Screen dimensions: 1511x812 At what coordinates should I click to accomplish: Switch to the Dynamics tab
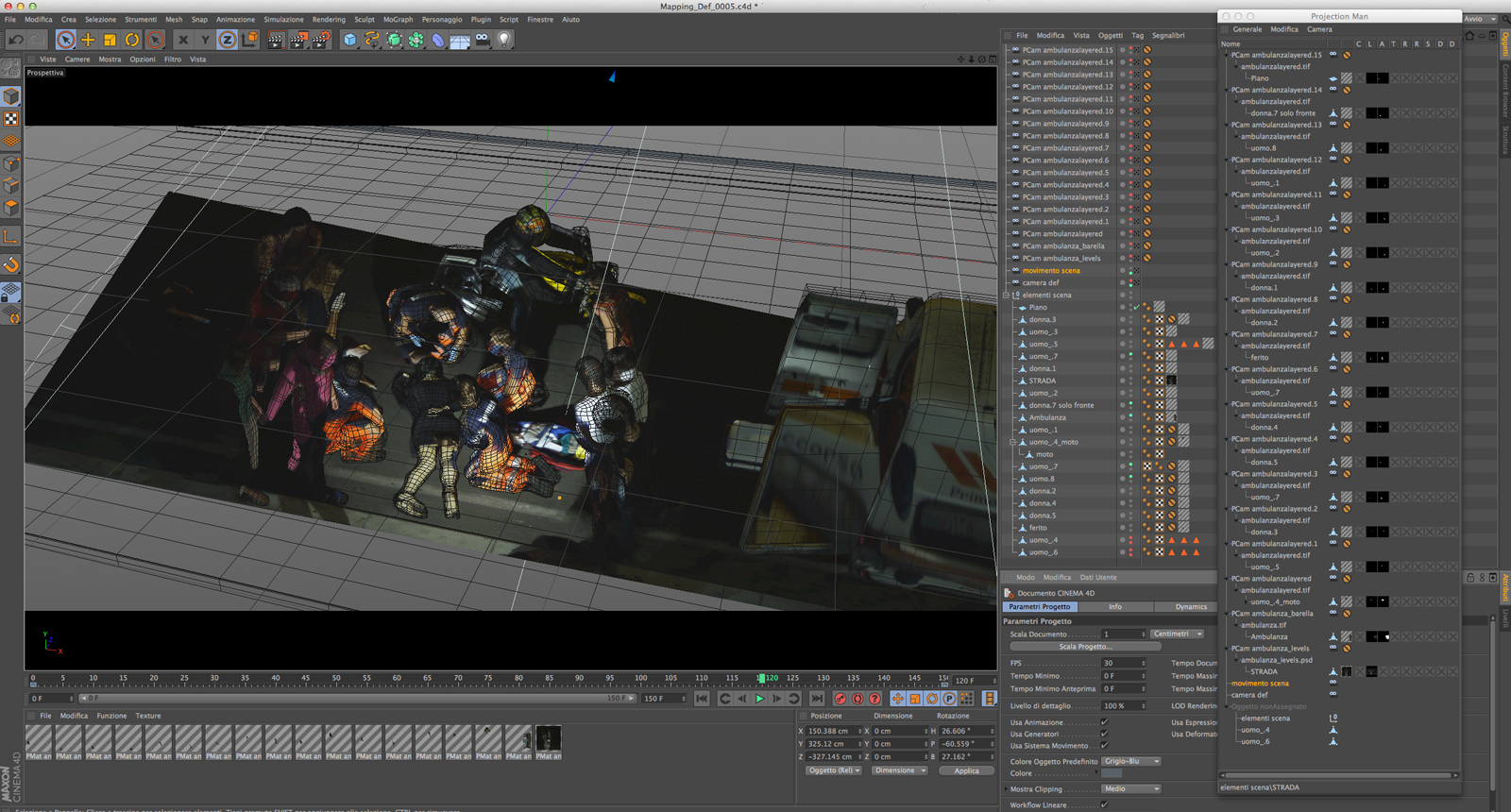point(1191,607)
